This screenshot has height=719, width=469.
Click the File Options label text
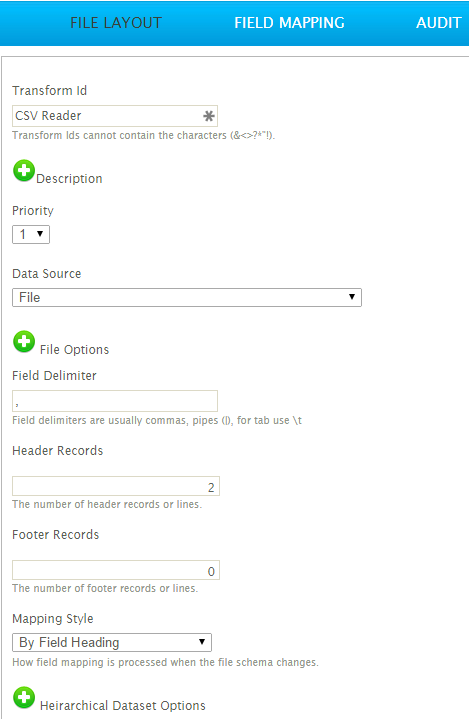[x=74, y=349]
